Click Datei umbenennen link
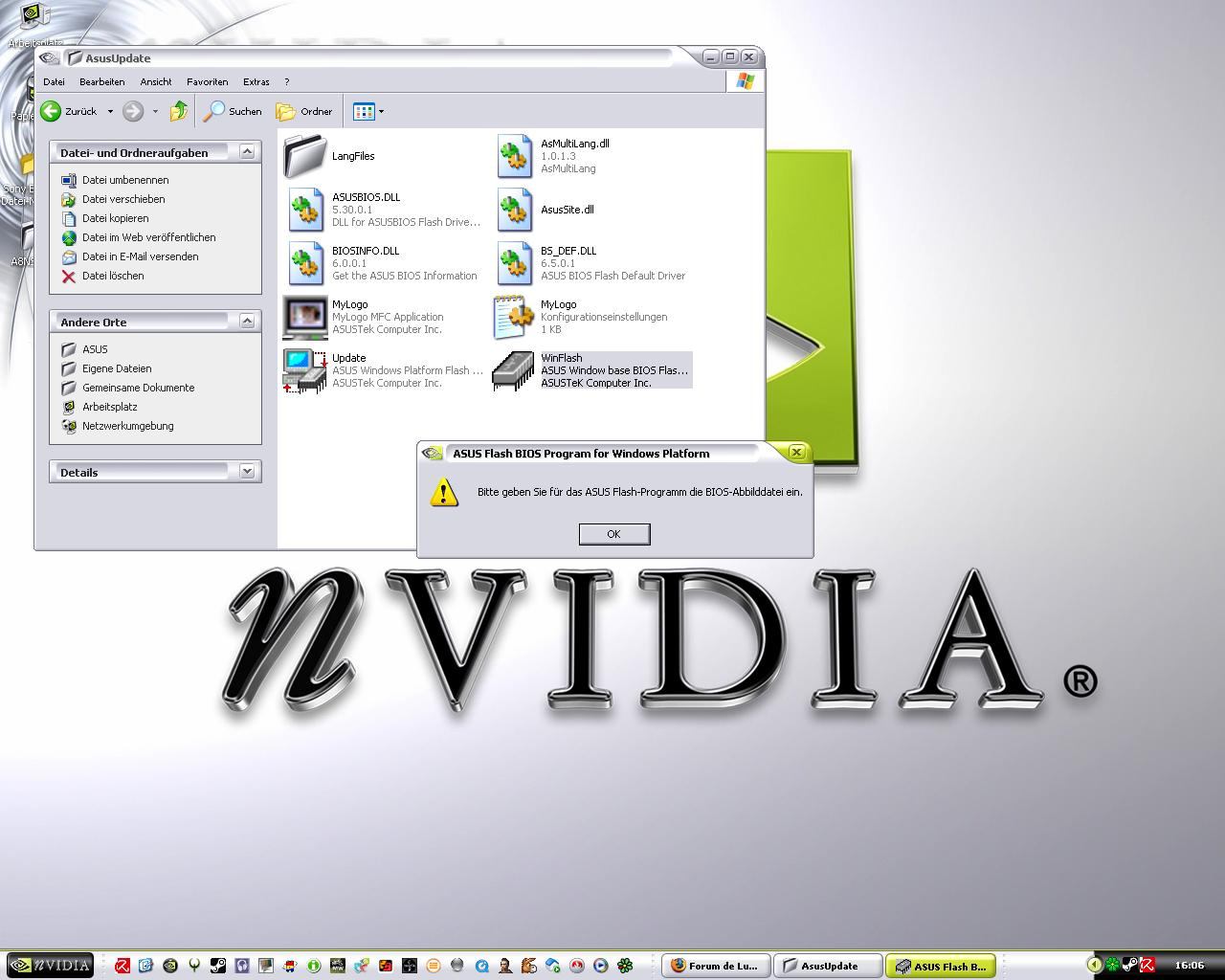 tap(125, 180)
